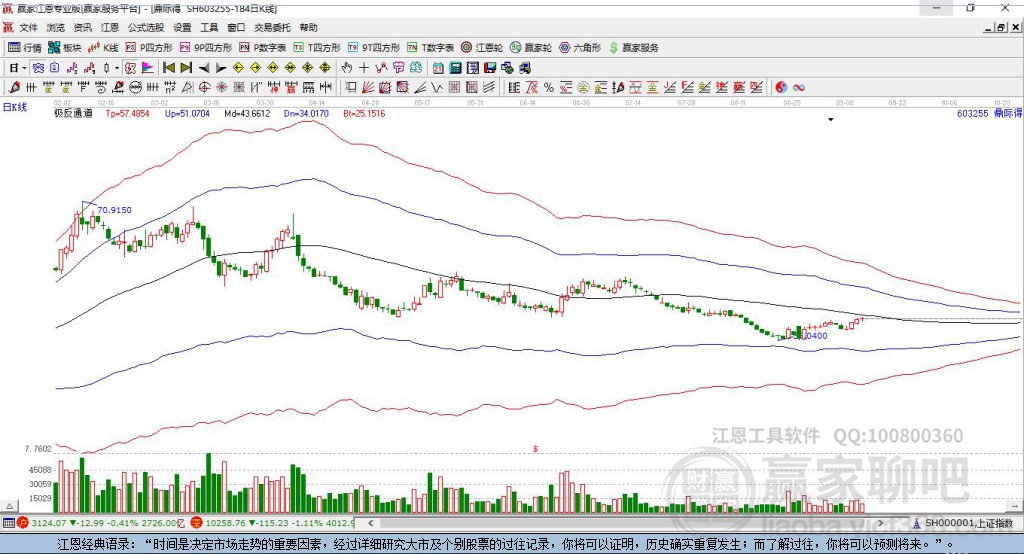Click the Md=43.6612 indicator value

(247, 114)
